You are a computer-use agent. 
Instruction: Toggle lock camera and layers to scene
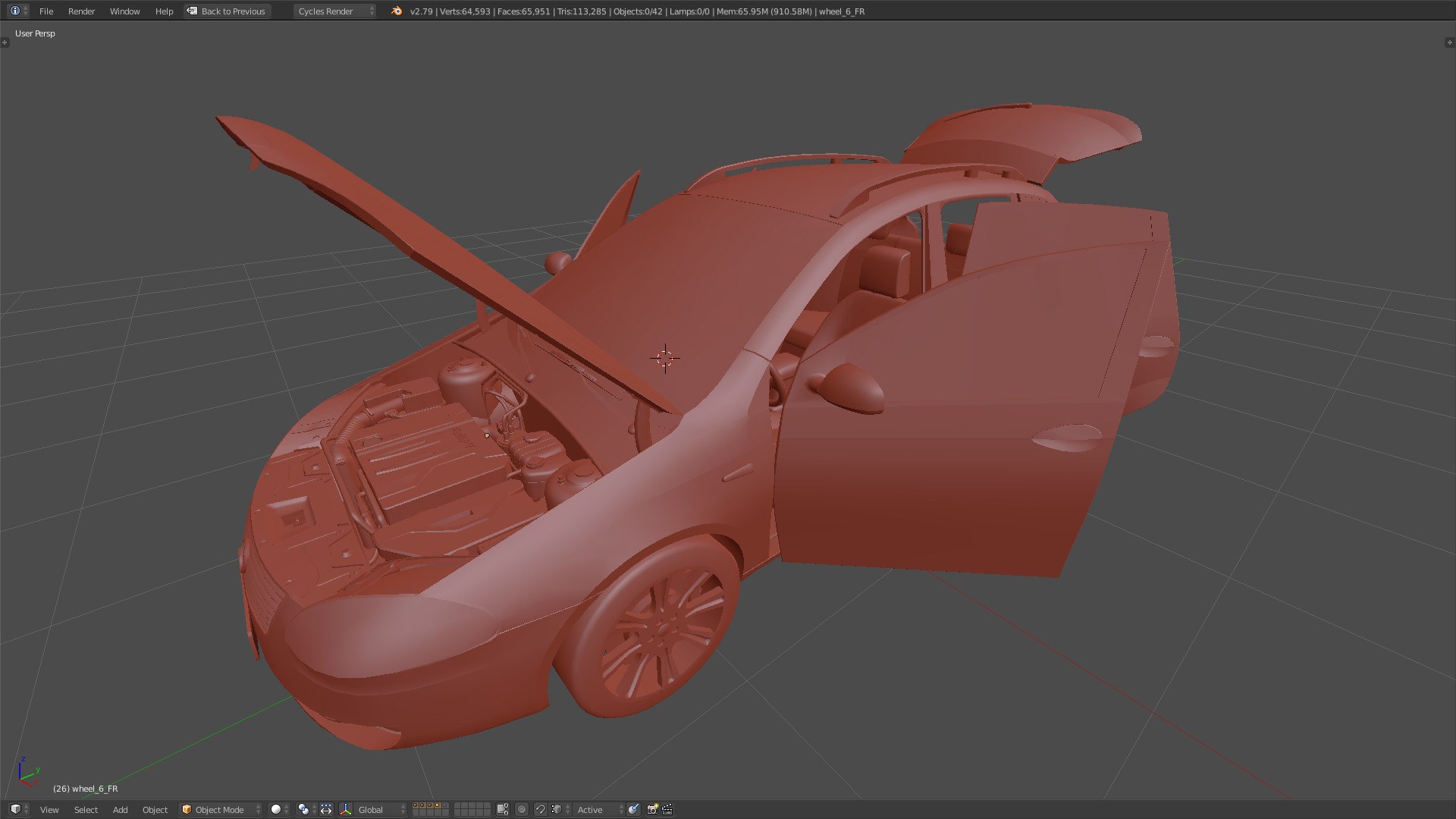click(502, 809)
